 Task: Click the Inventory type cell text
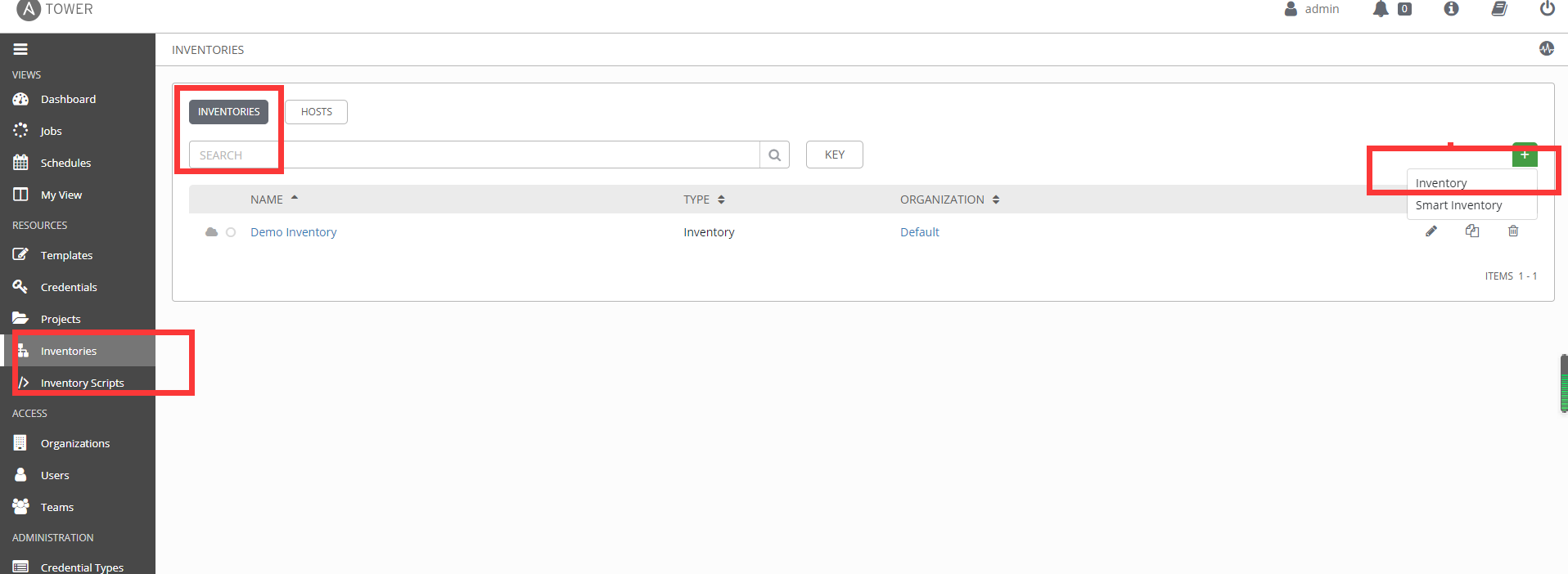coord(709,232)
